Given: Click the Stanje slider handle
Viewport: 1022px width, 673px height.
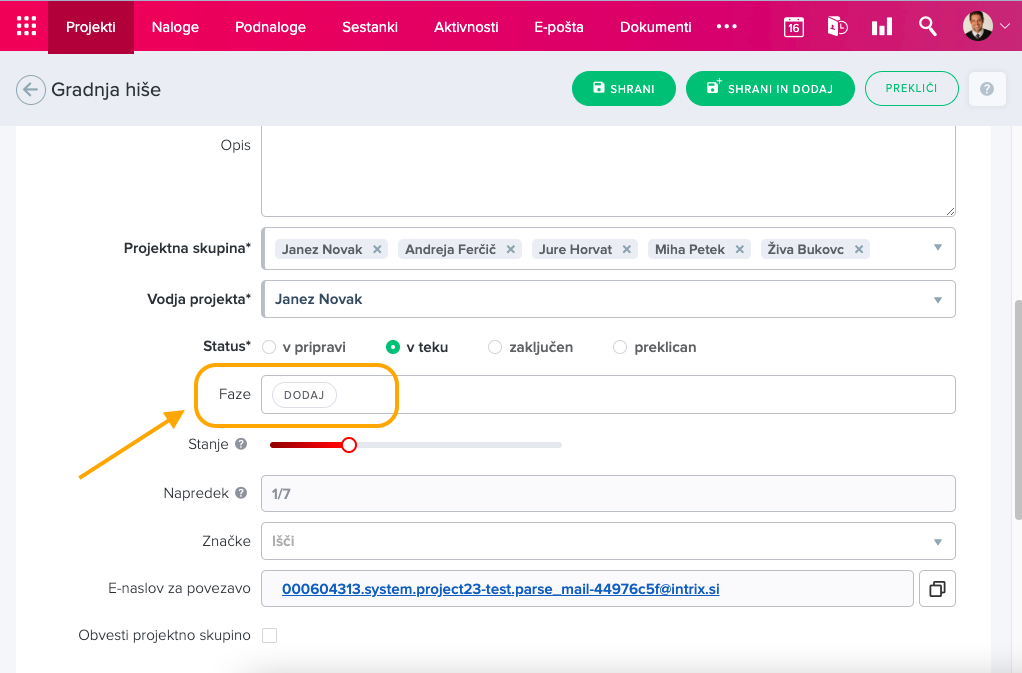Looking at the screenshot, I should [349, 445].
